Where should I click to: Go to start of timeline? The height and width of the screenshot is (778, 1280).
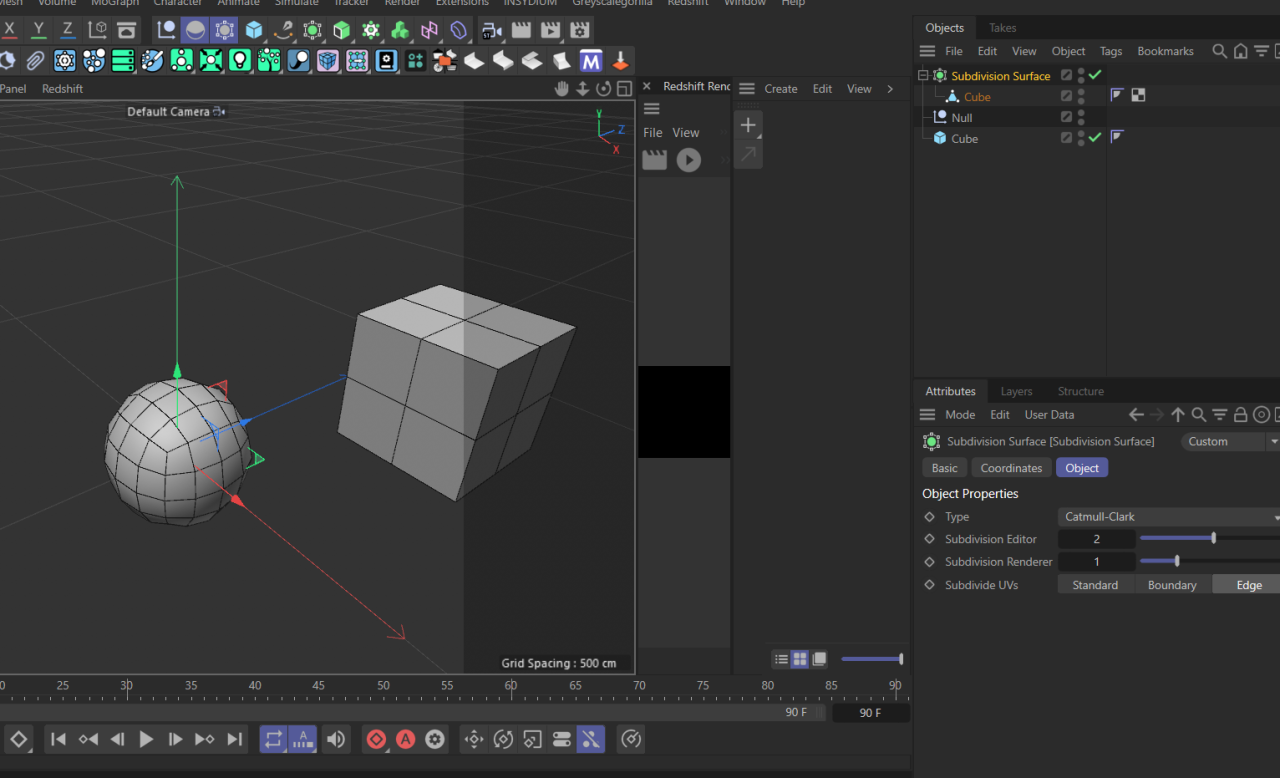[58, 739]
